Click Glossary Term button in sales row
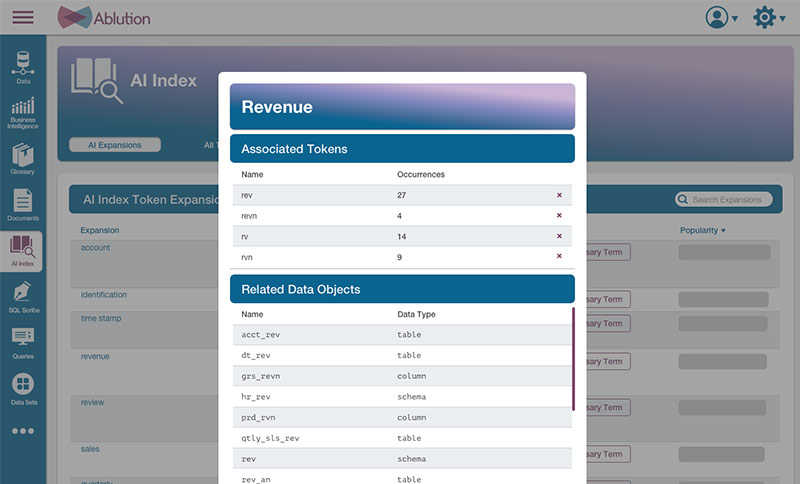800x484 pixels. 608,454
